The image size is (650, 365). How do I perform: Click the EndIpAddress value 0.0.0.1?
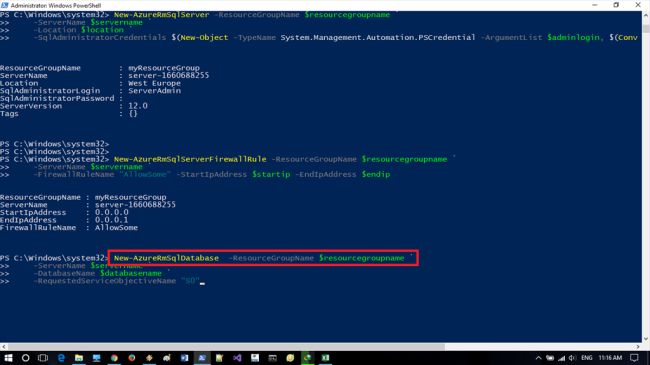click(x=112, y=220)
